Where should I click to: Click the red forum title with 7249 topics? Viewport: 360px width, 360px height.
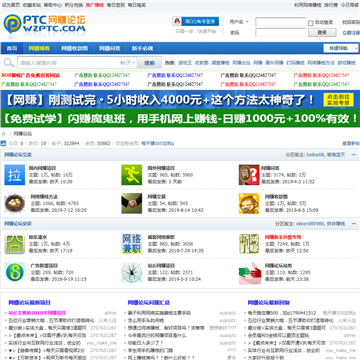click(283, 237)
